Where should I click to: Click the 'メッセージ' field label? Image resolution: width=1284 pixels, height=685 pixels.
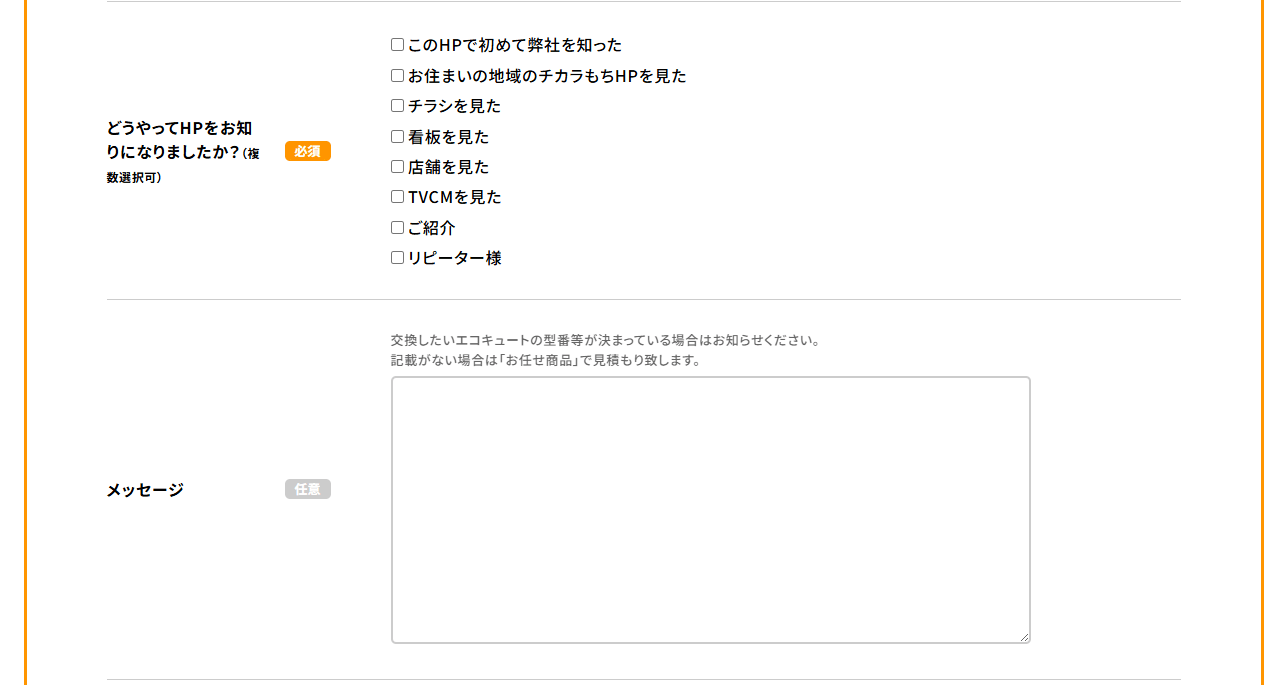point(145,490)
